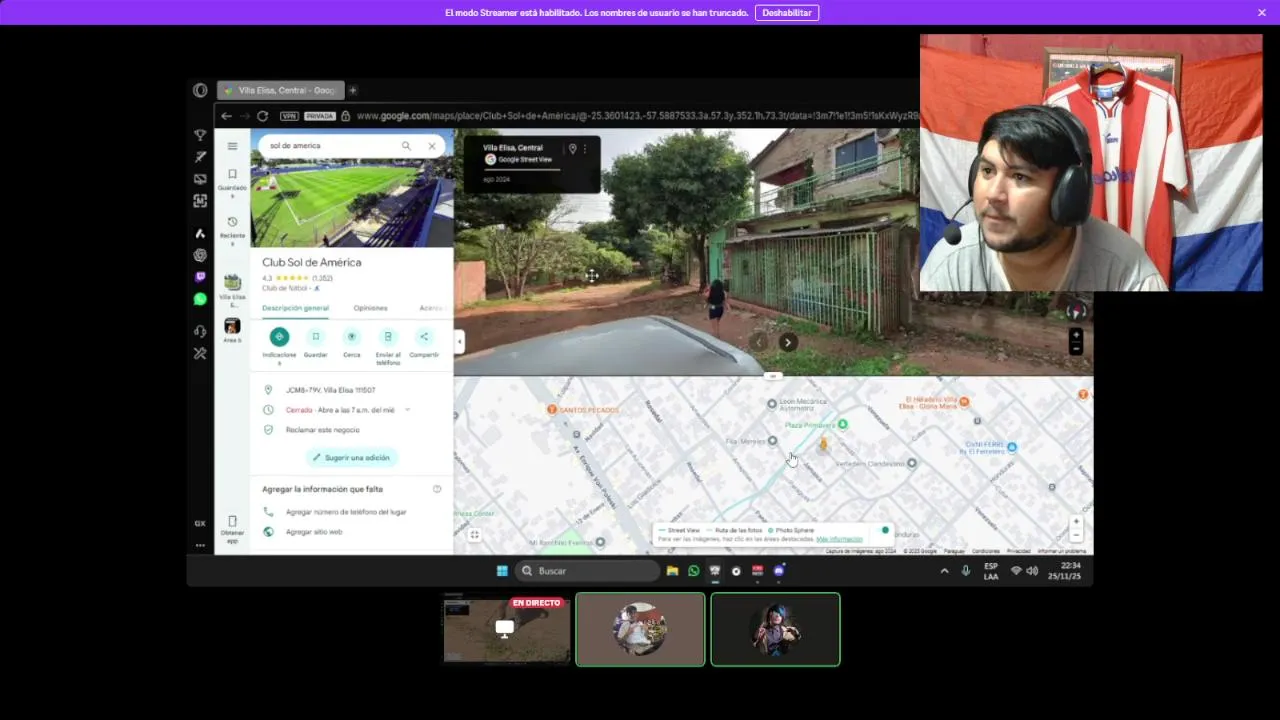Screen dimensions: 1280x720
Task: Click the Sugerir una edición button
Action: (x=351, y=458)
